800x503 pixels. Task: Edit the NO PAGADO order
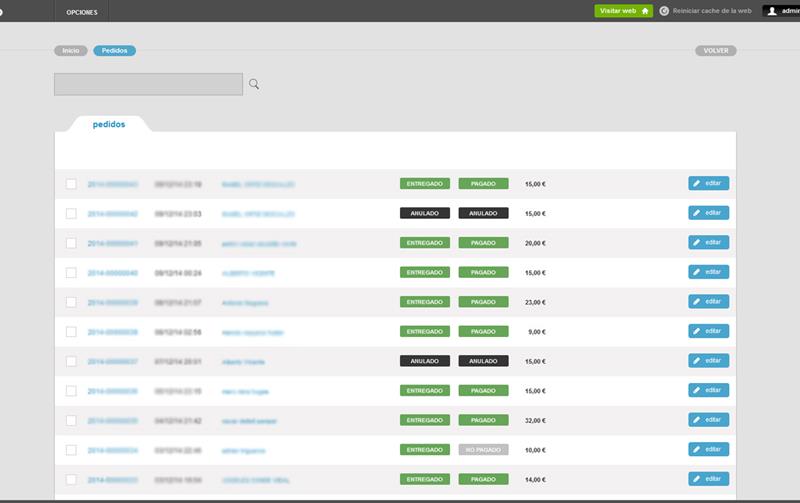point(708,449)
